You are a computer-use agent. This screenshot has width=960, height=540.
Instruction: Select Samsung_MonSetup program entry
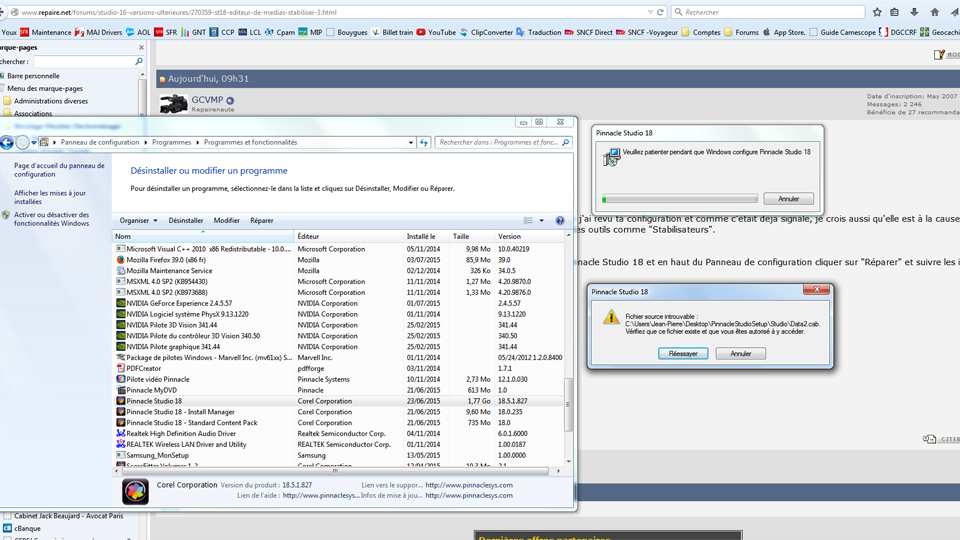pyautogui.click(x=339, y=456)
